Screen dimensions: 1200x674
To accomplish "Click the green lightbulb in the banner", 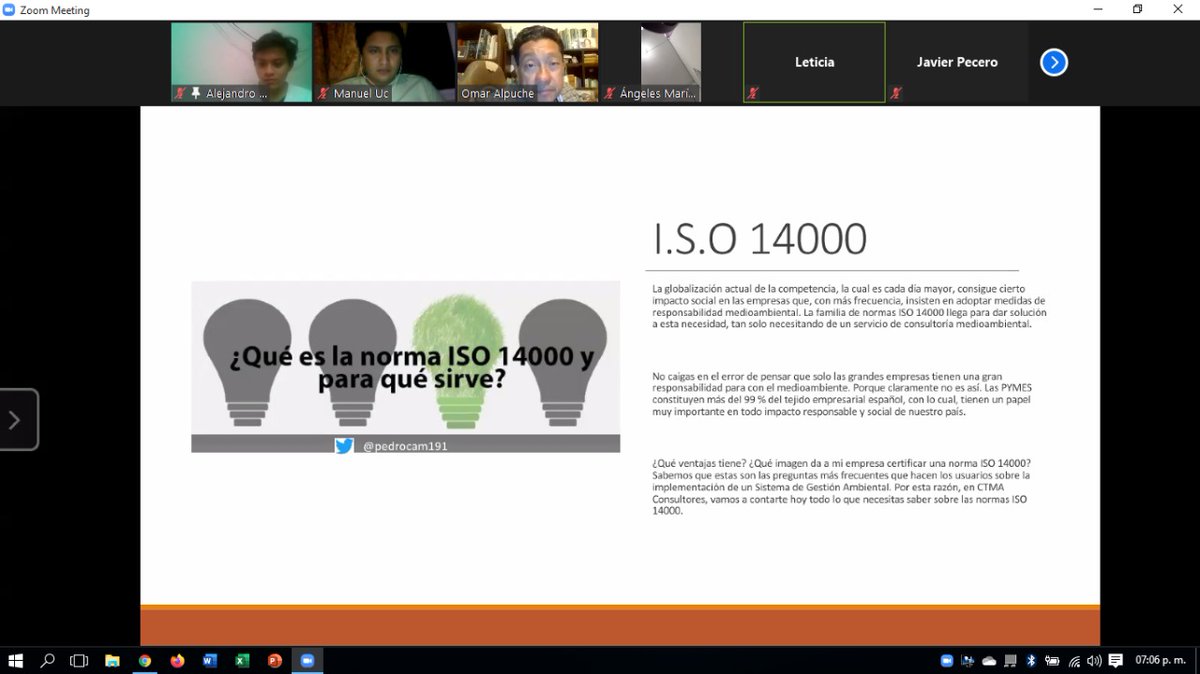I will pos(459,360).
